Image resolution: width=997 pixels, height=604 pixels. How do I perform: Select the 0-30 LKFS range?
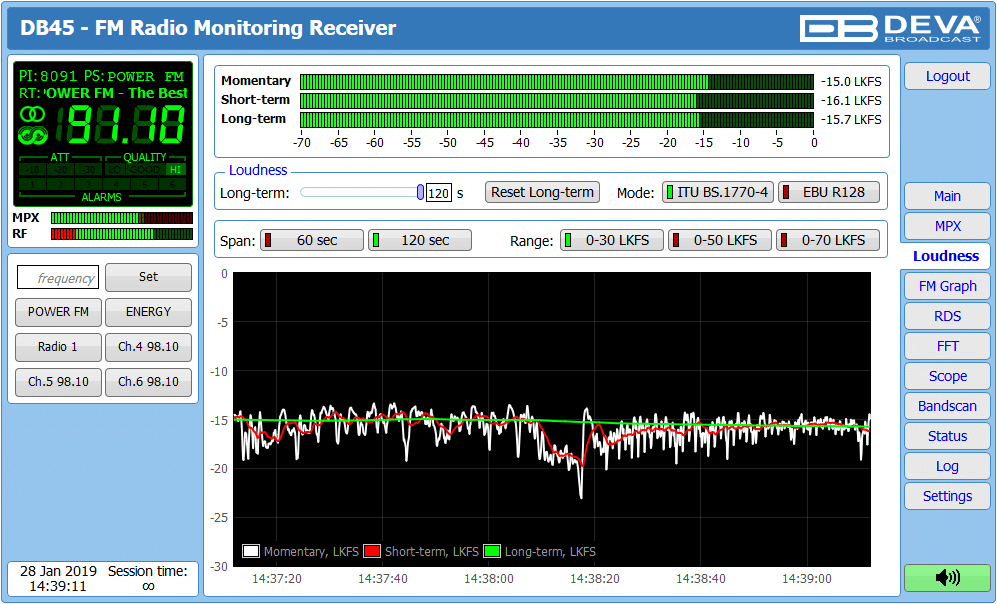point(611,240)
